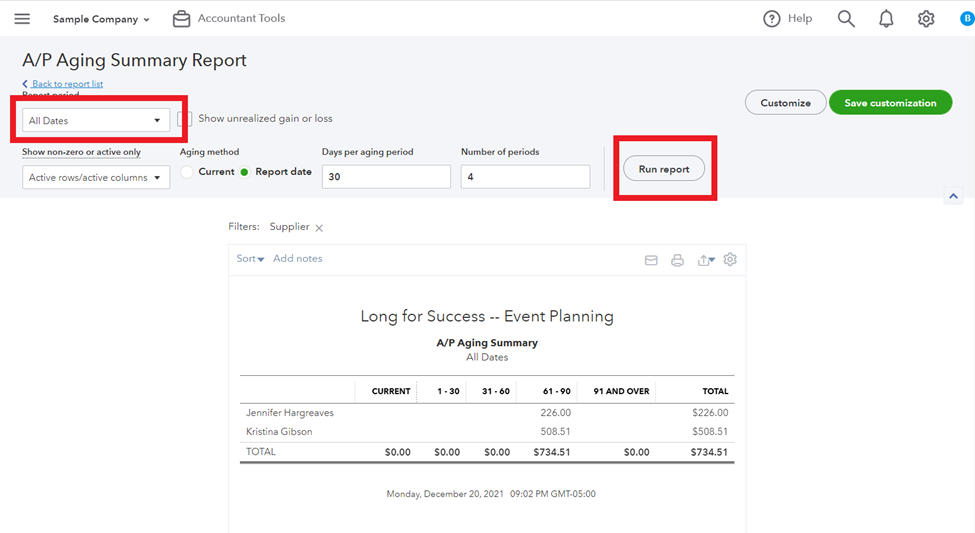
Task: Open the settings gear in header
Action: (x=926, y=19)
